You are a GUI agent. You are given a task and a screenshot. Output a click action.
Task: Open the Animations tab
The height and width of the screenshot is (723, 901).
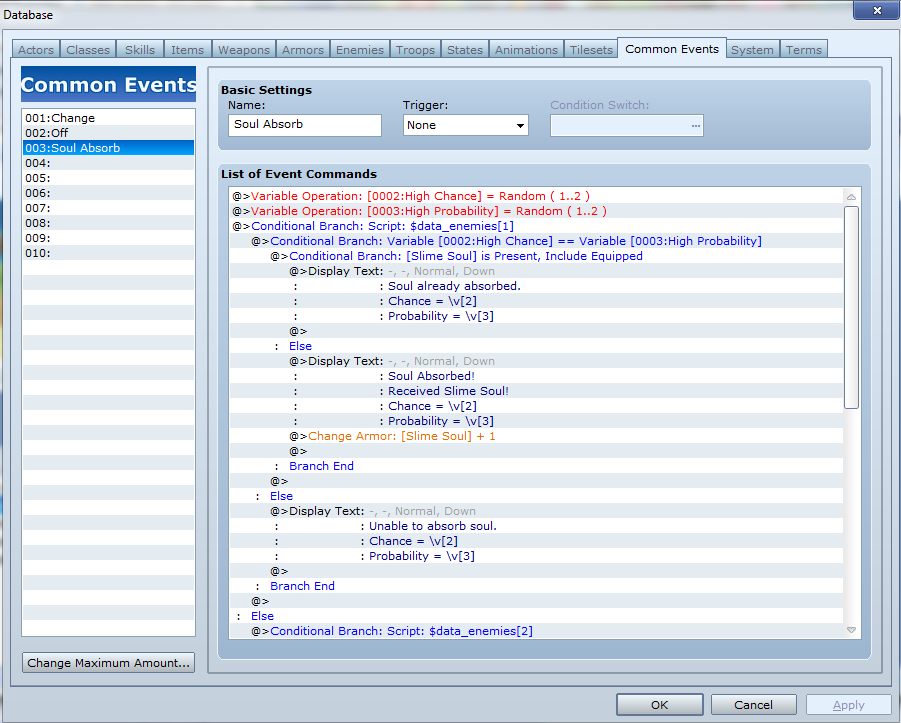pyautogui.click(x=526, y=50)
